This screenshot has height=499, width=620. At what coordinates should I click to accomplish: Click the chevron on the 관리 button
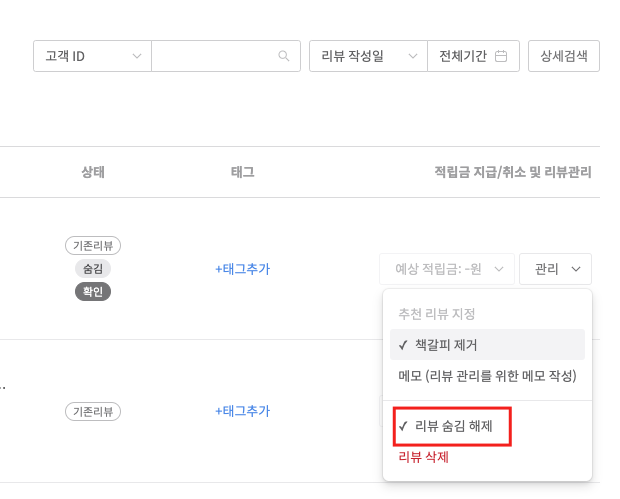coord(576,269)
